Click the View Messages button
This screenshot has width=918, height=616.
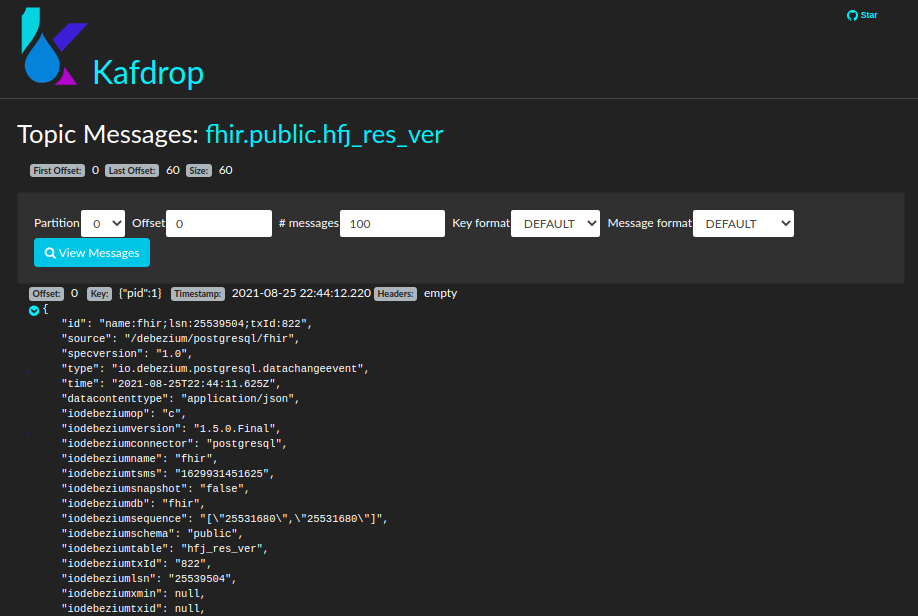point(92,253)
